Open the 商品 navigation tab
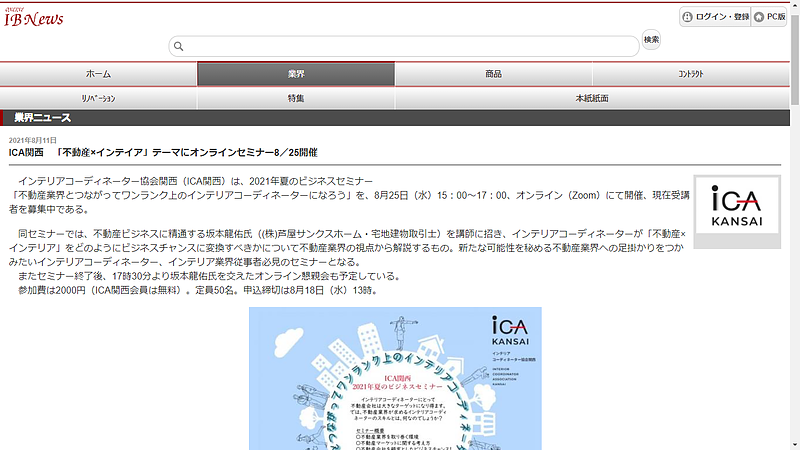The width and height of the screenshot is (800, 450). (493, 74)
